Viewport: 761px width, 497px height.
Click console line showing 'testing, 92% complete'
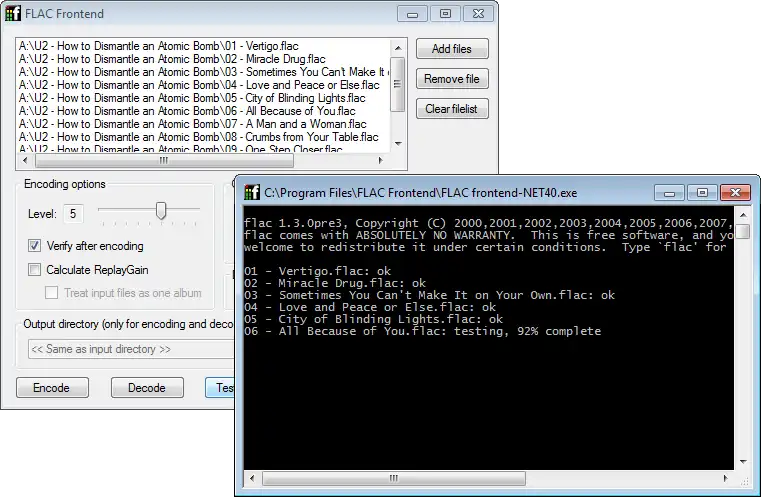423,331
